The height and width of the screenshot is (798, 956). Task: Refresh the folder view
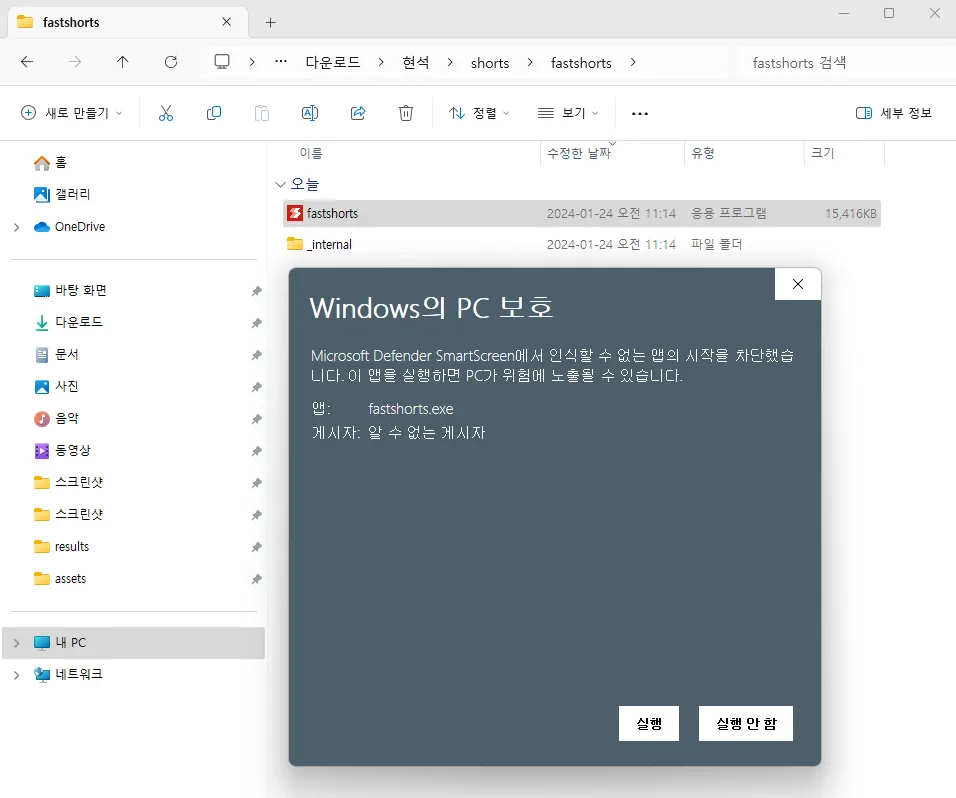(x=171, y=62)
